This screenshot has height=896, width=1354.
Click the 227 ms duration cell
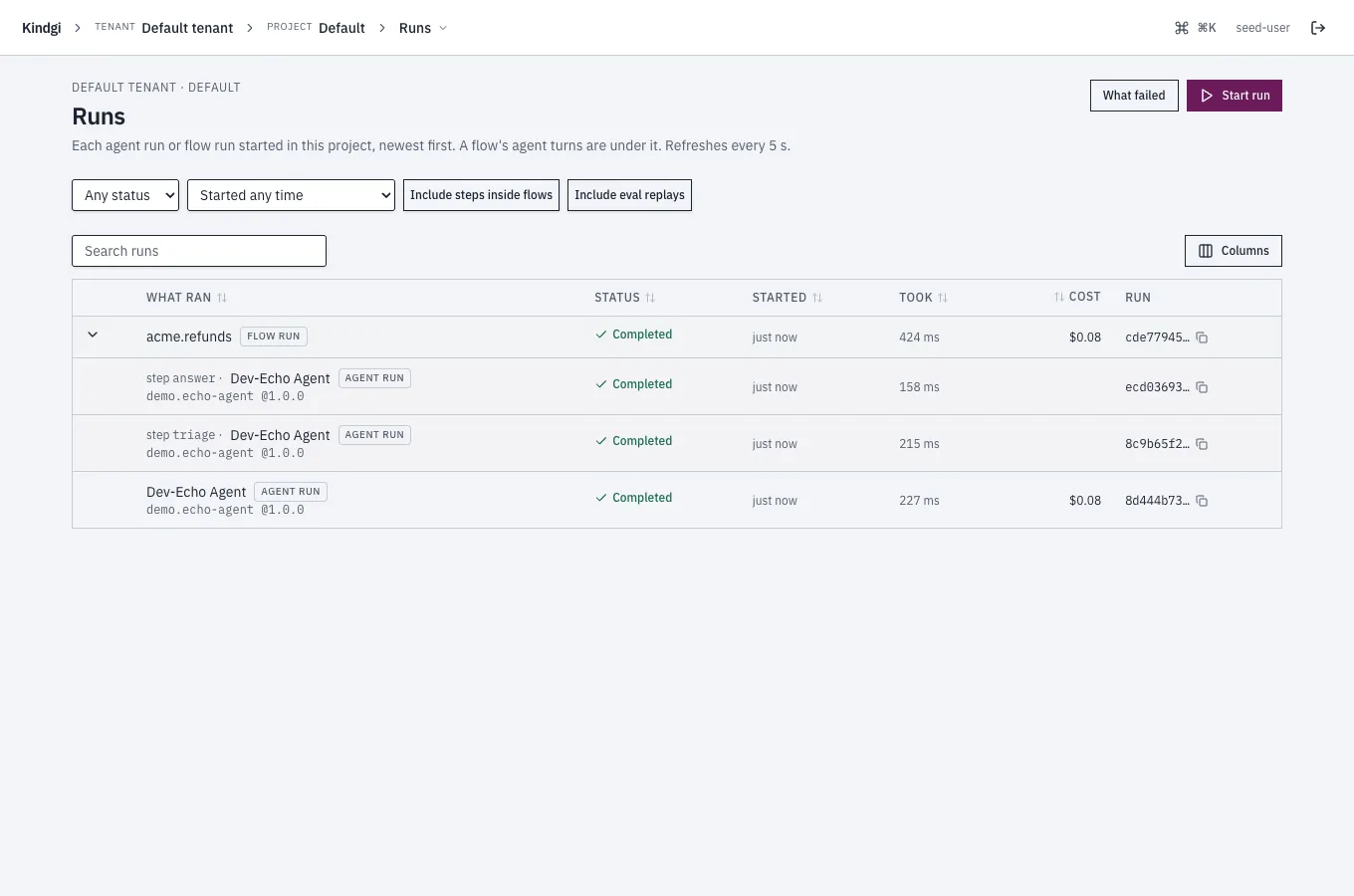[919, 501]
